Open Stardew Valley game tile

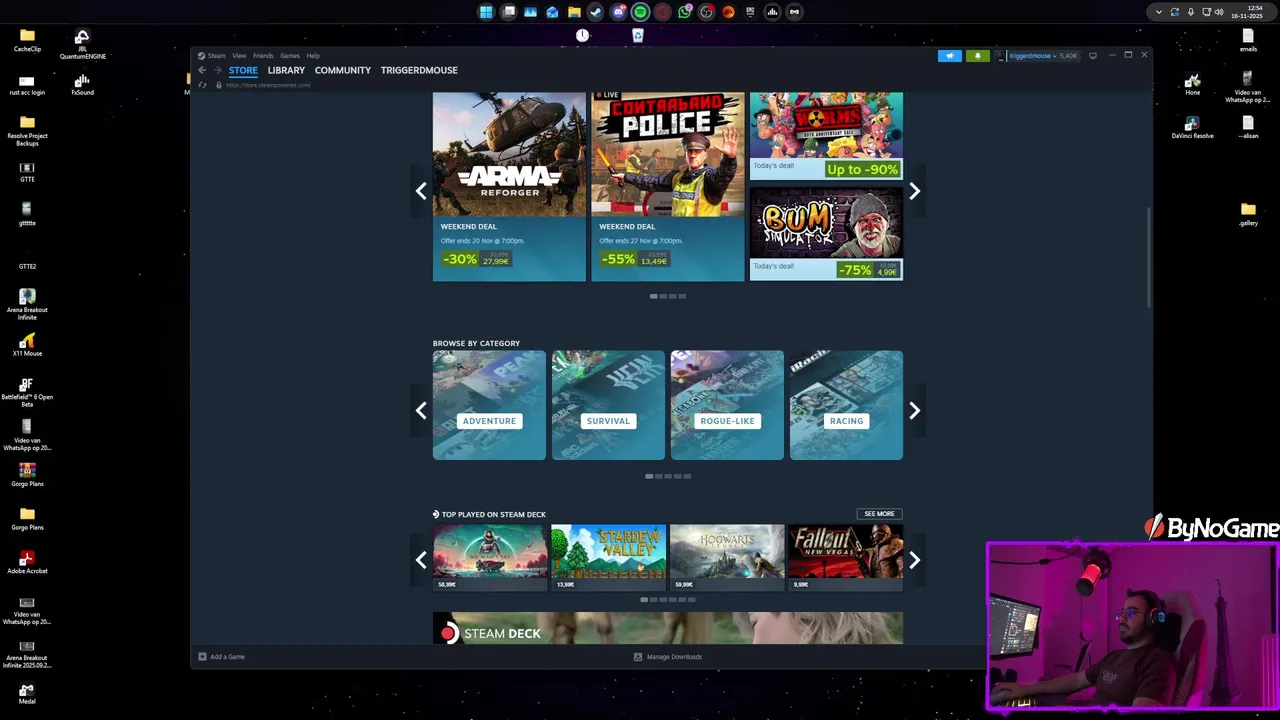click(608, 558)
